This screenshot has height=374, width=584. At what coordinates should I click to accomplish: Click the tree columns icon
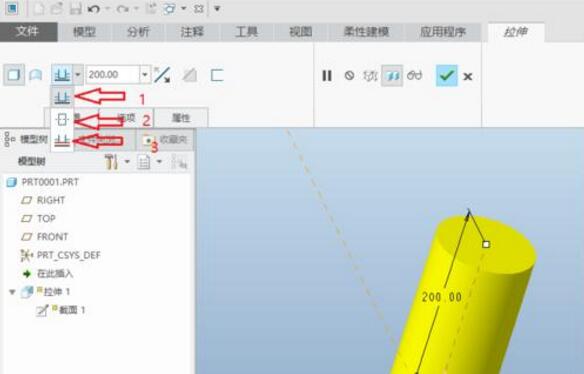pyautogui.click(x=179, y=162)
